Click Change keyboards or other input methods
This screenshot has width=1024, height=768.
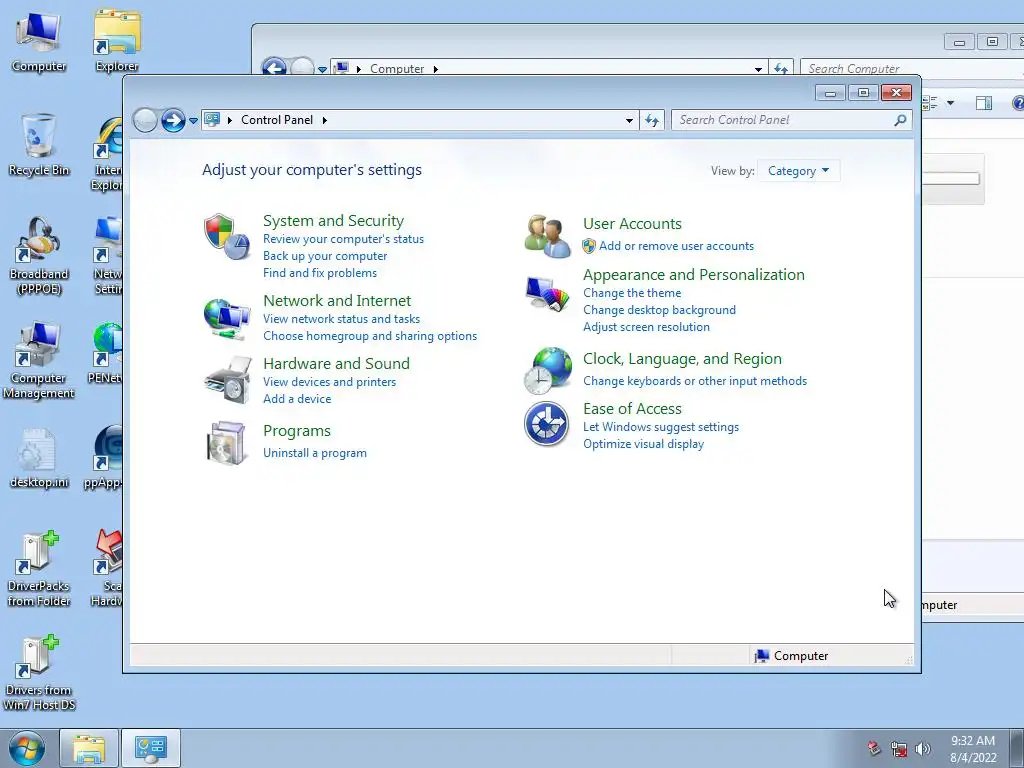(x=695, y=381)
